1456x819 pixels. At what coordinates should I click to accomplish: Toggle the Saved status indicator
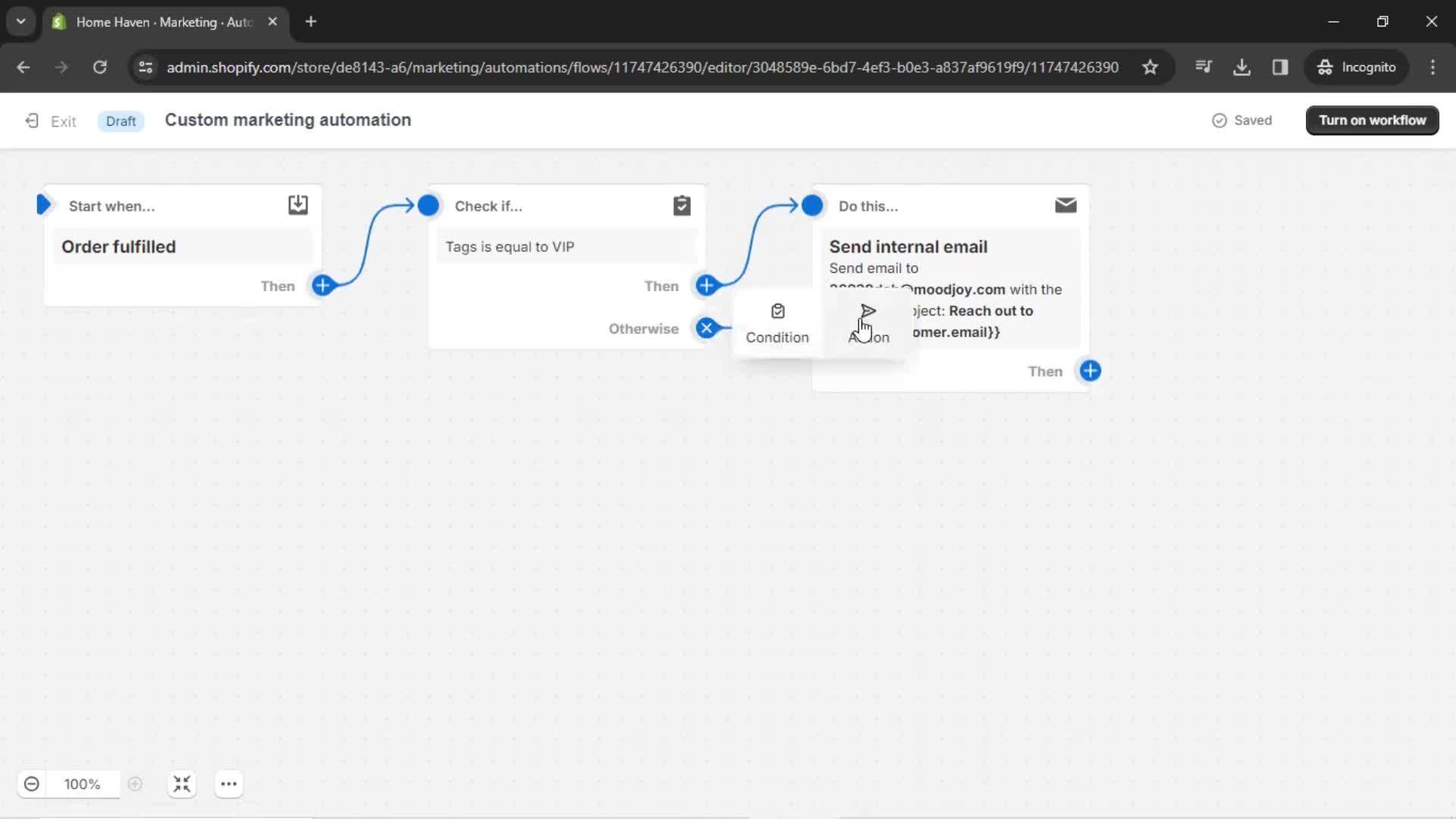click(x=1243, y=120)
